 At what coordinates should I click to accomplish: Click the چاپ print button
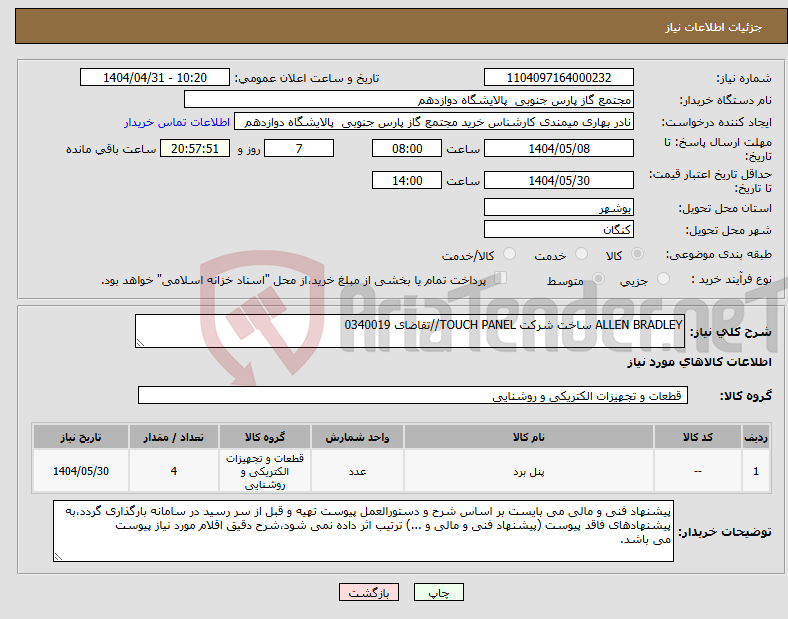click(x=439, y=592)
